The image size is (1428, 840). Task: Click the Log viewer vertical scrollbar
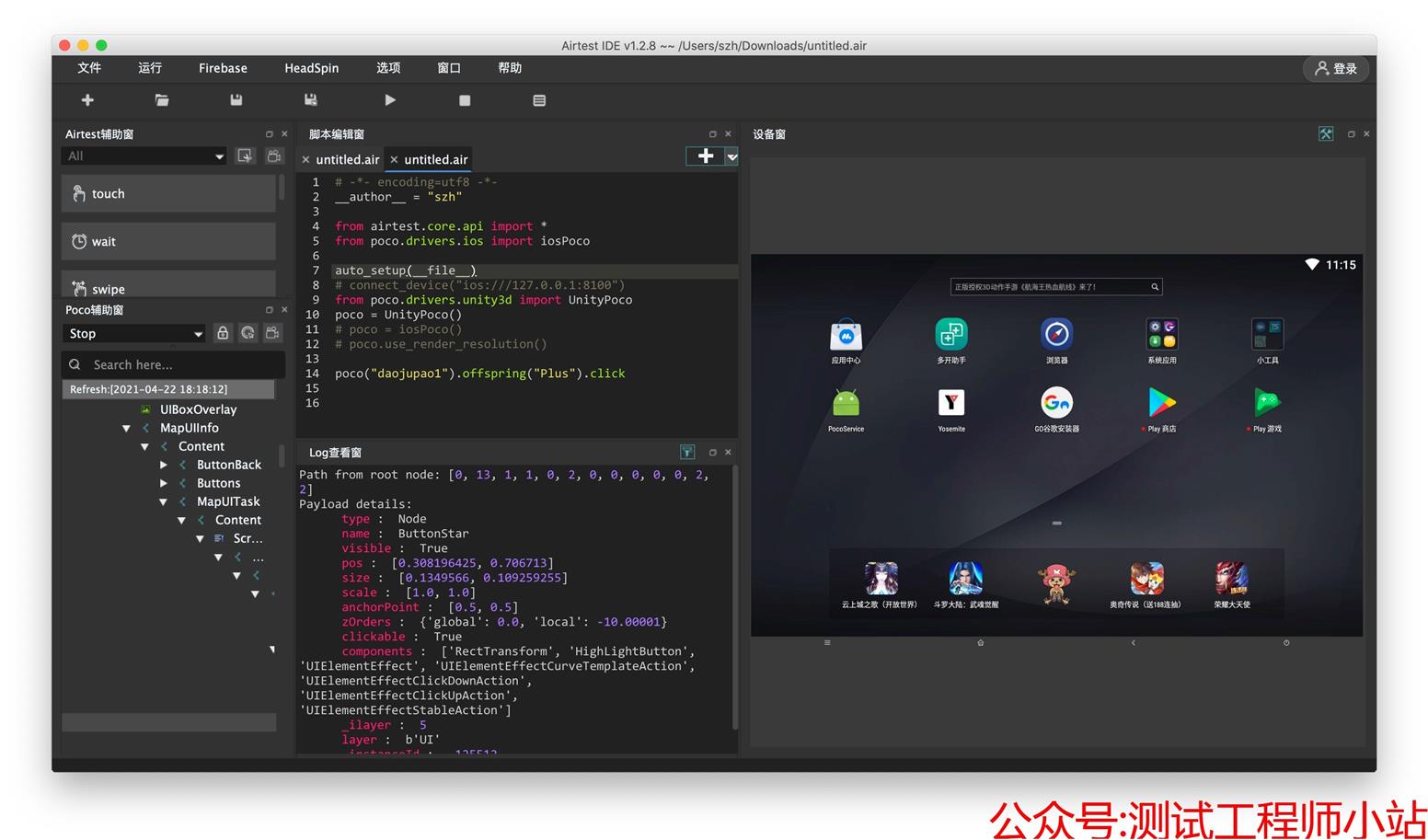(734, 598)
